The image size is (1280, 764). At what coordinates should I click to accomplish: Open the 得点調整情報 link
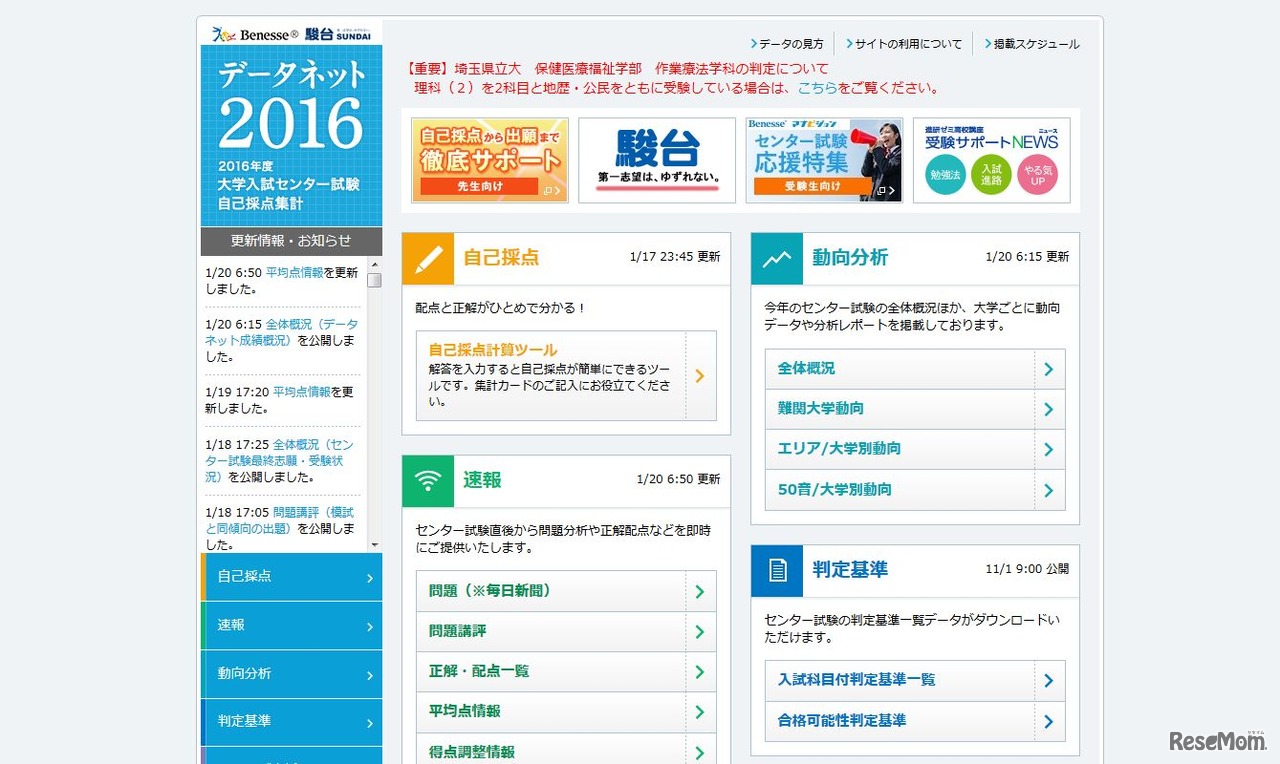pos(472,752)
